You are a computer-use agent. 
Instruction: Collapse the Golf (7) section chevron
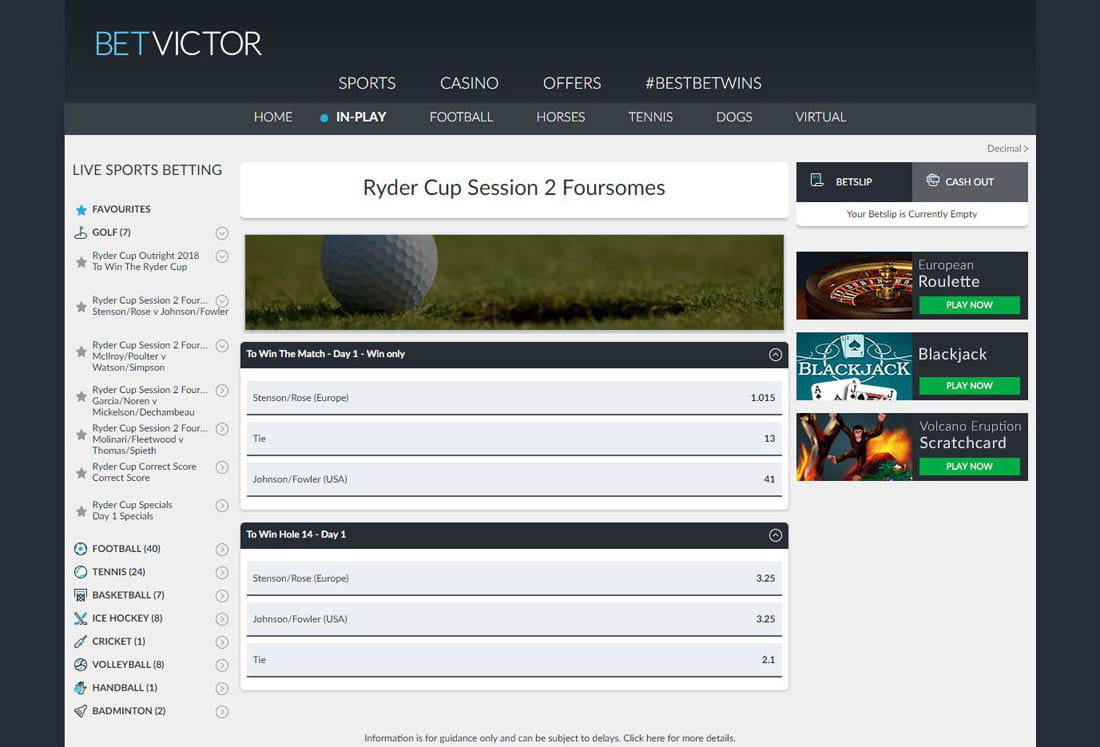pyautogui.click(x=222, y=233)
